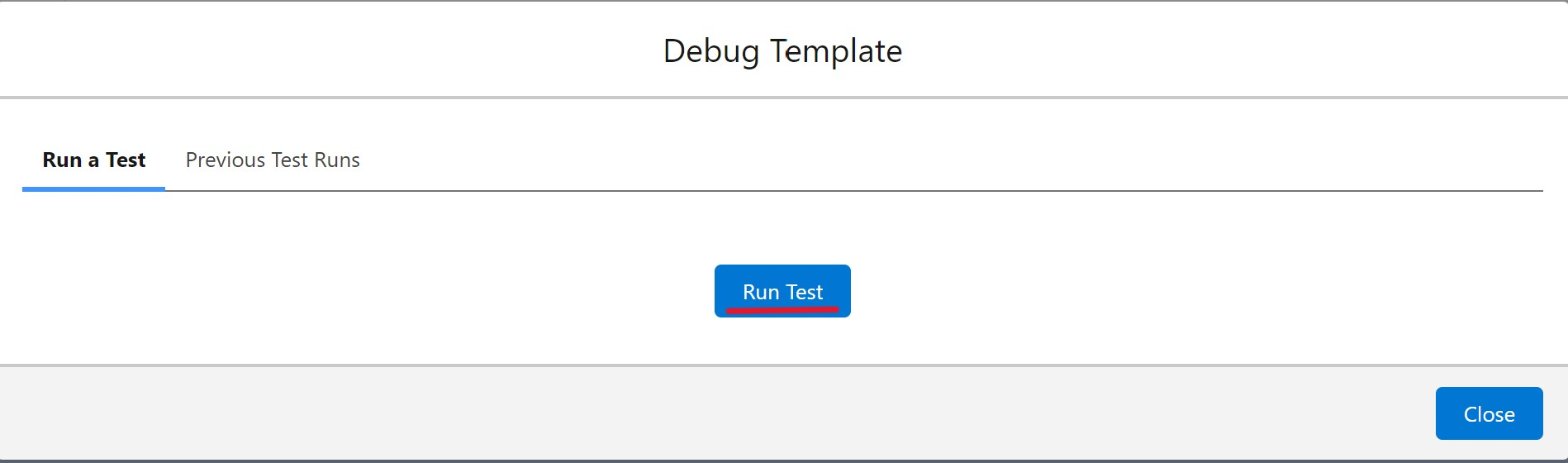Click the bold "Run a Test" label
Image resolution: width=1568 pixels, height=463 pixels.
93,160
